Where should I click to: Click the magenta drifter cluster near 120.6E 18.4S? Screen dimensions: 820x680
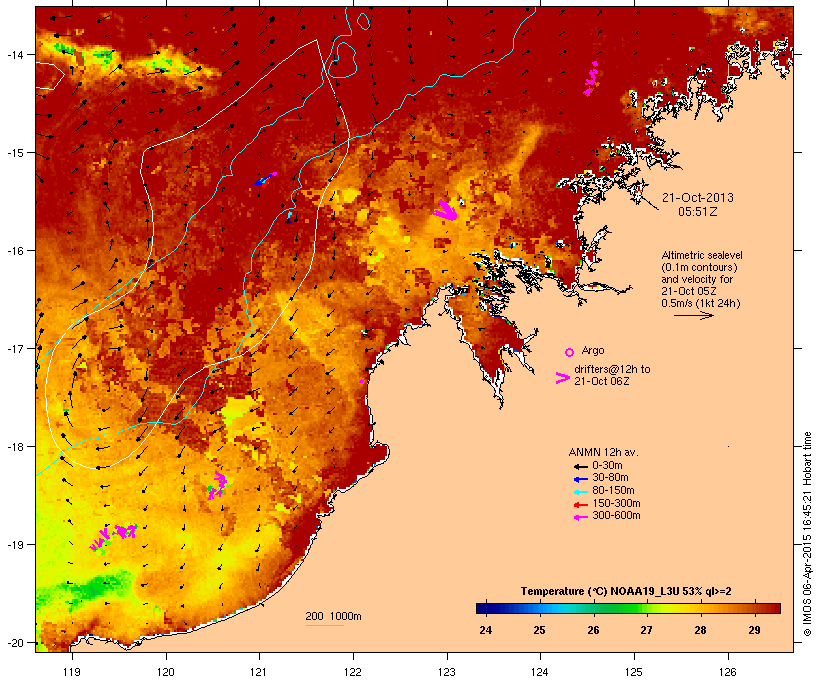[217, 485]
